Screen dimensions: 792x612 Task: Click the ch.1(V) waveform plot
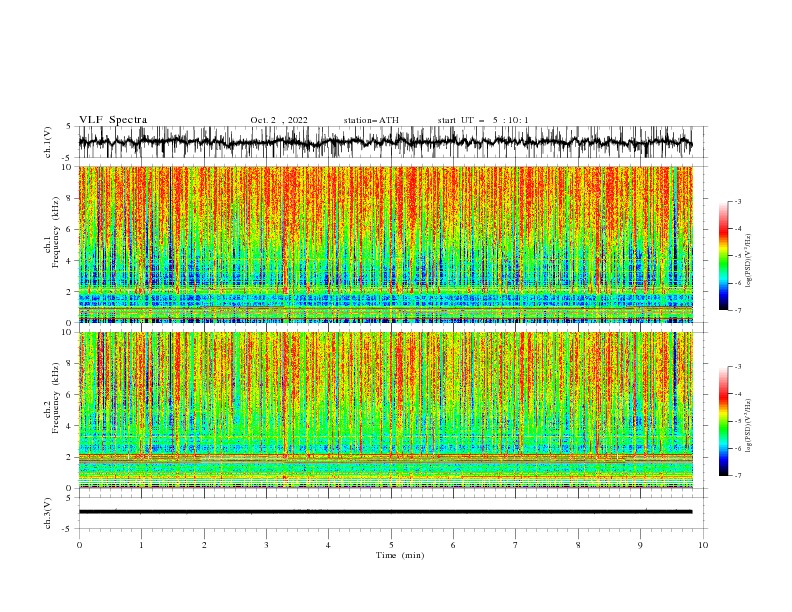tap(385, 142)
